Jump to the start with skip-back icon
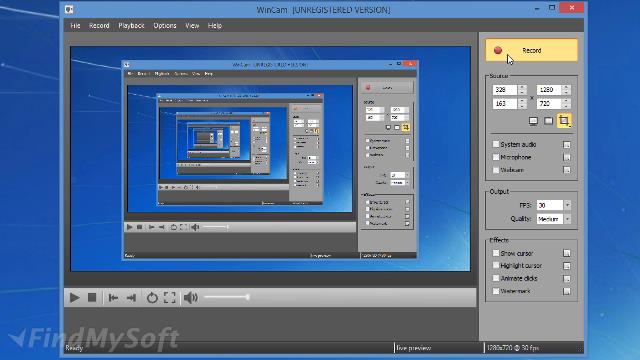Image resolution: width=640 pixels, height=360 pixels. coord(113,298)
